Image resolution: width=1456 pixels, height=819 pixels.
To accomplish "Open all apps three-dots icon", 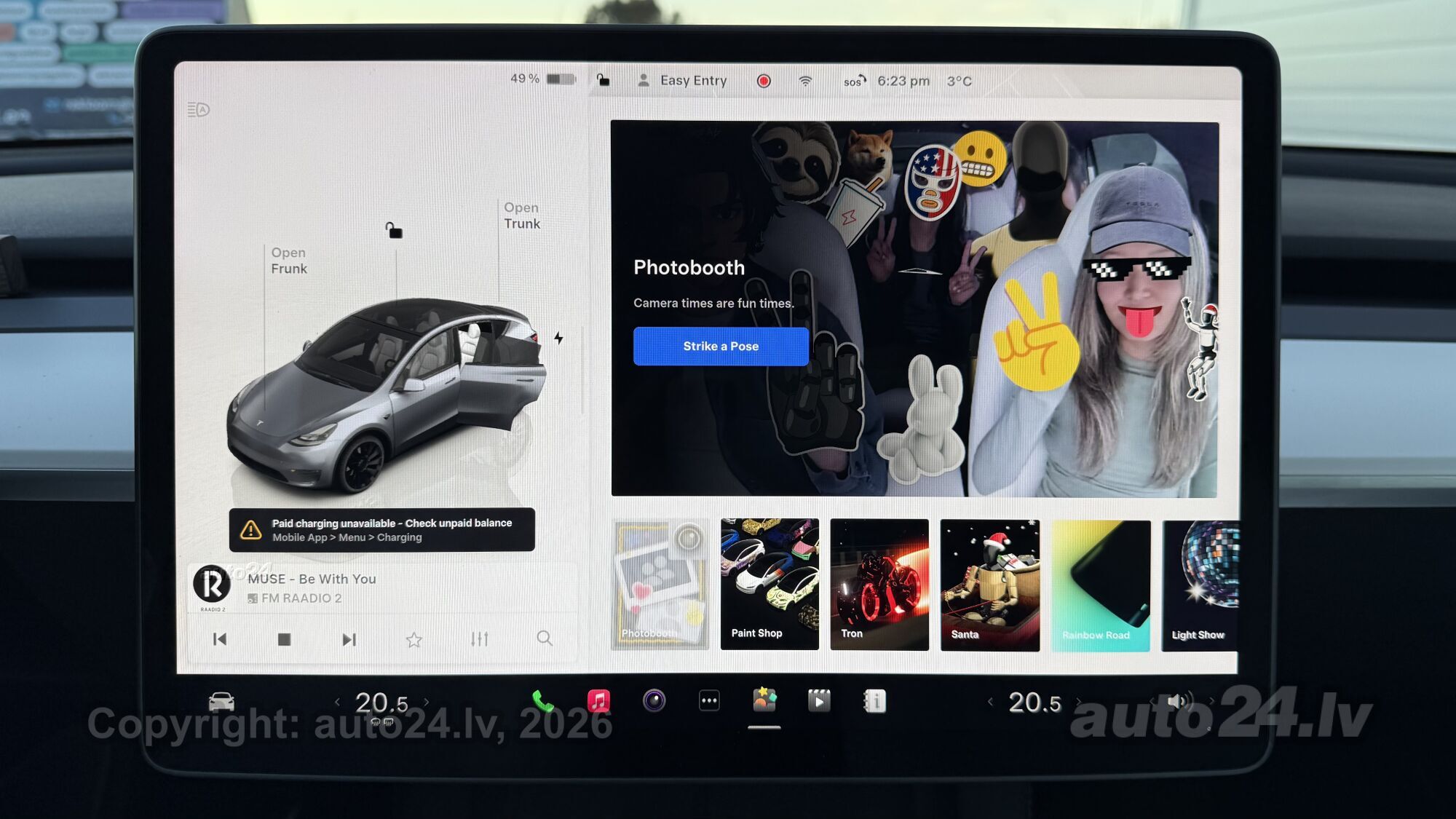I will click(709, 701).
